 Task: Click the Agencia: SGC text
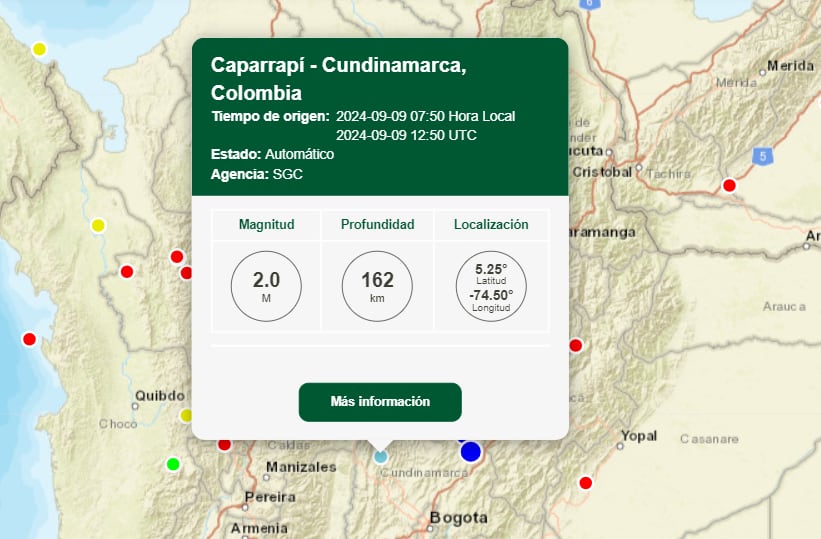coord(257,174)
